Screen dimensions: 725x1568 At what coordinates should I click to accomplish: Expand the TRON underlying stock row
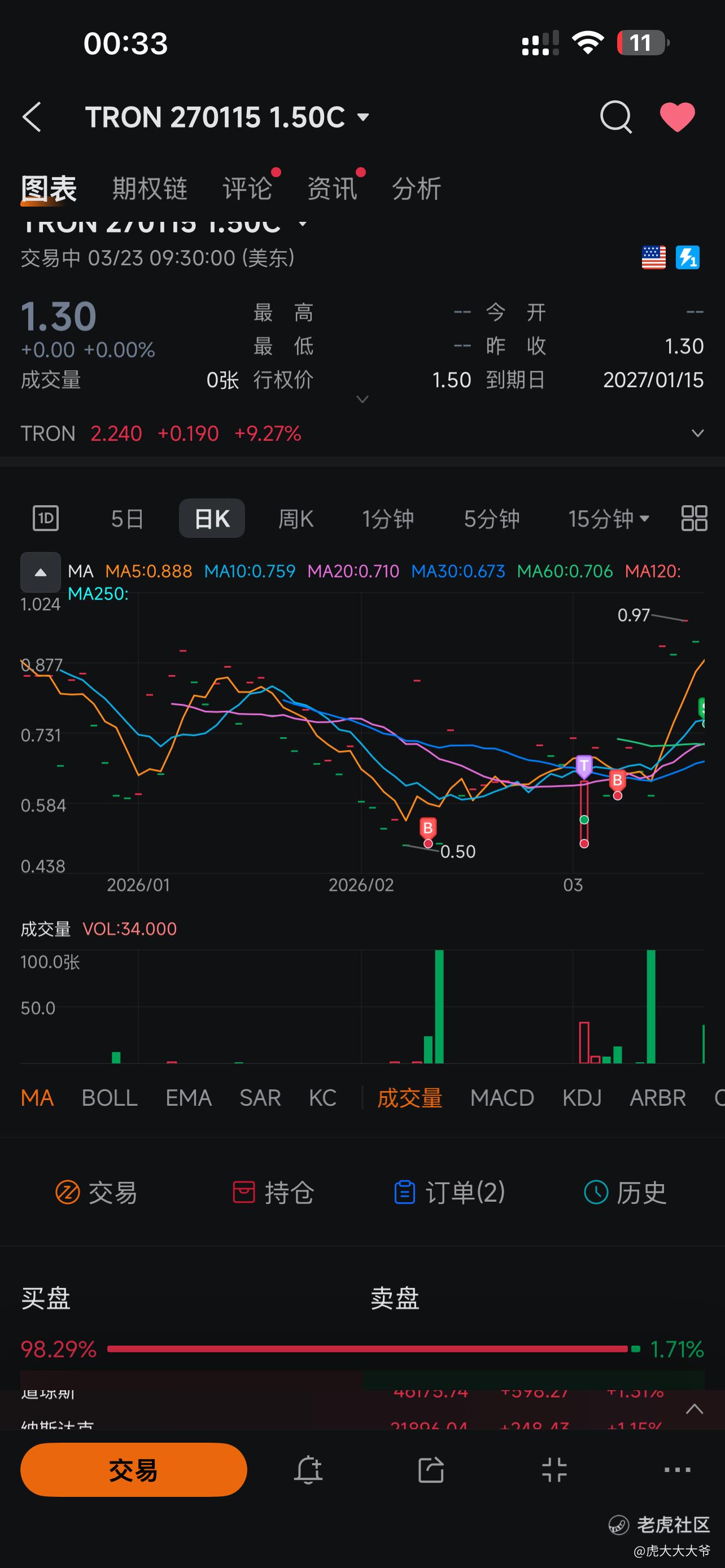click(697, 433)
